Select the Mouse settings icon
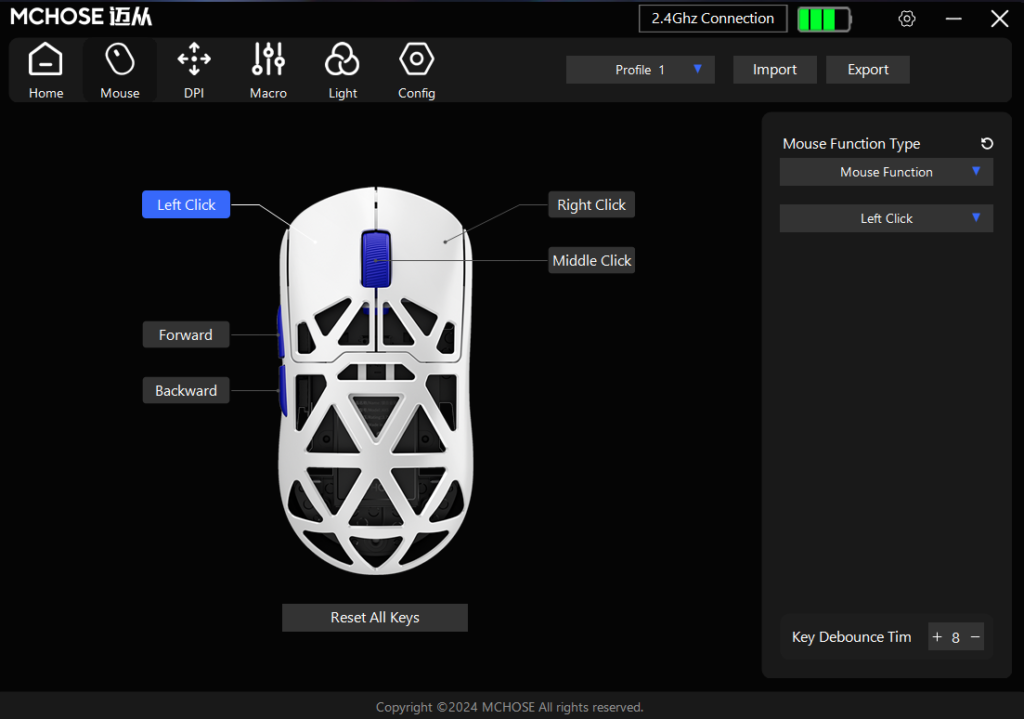The image size is (1024, 719). 119,69
